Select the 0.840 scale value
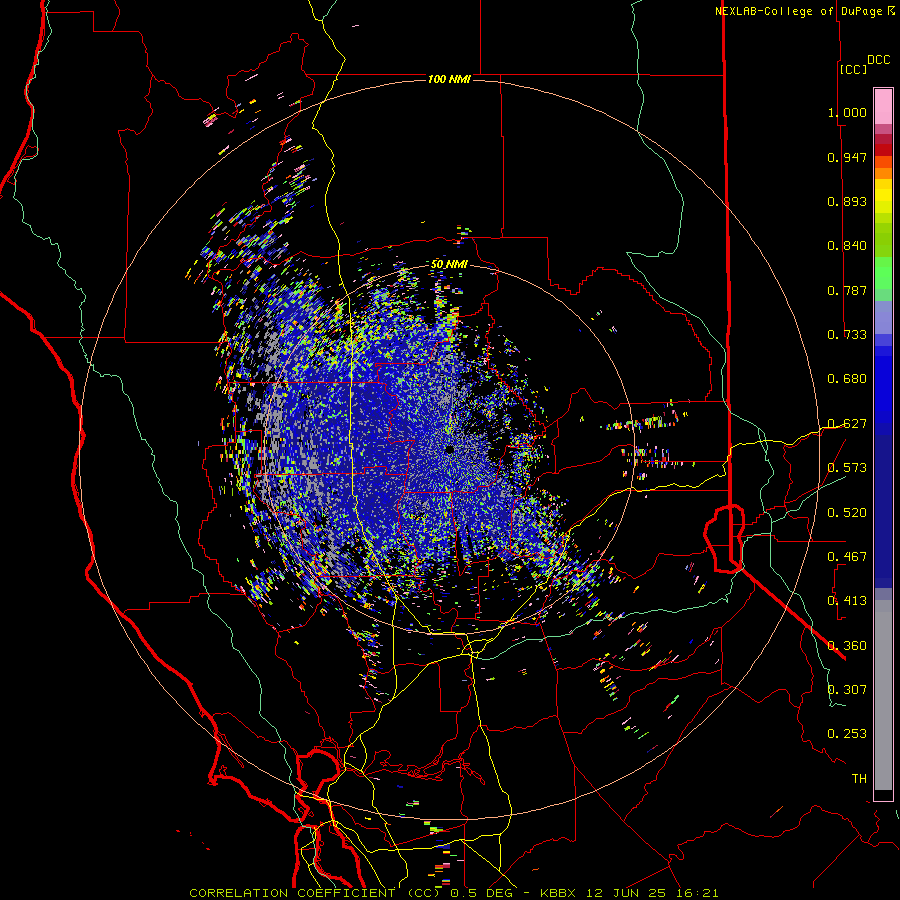 point(847,246)
